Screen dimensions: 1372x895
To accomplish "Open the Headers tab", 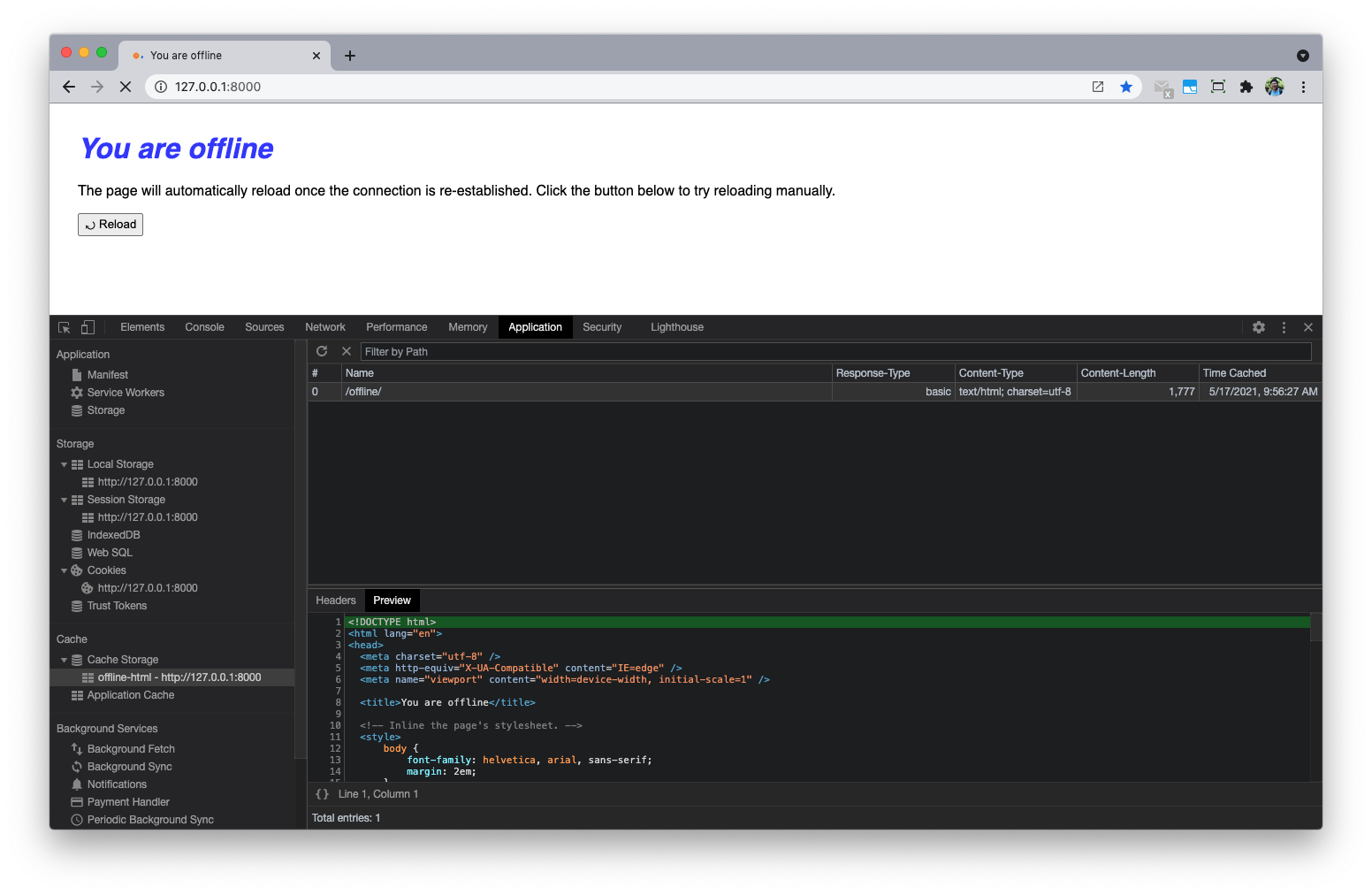I will coord(335,600).
